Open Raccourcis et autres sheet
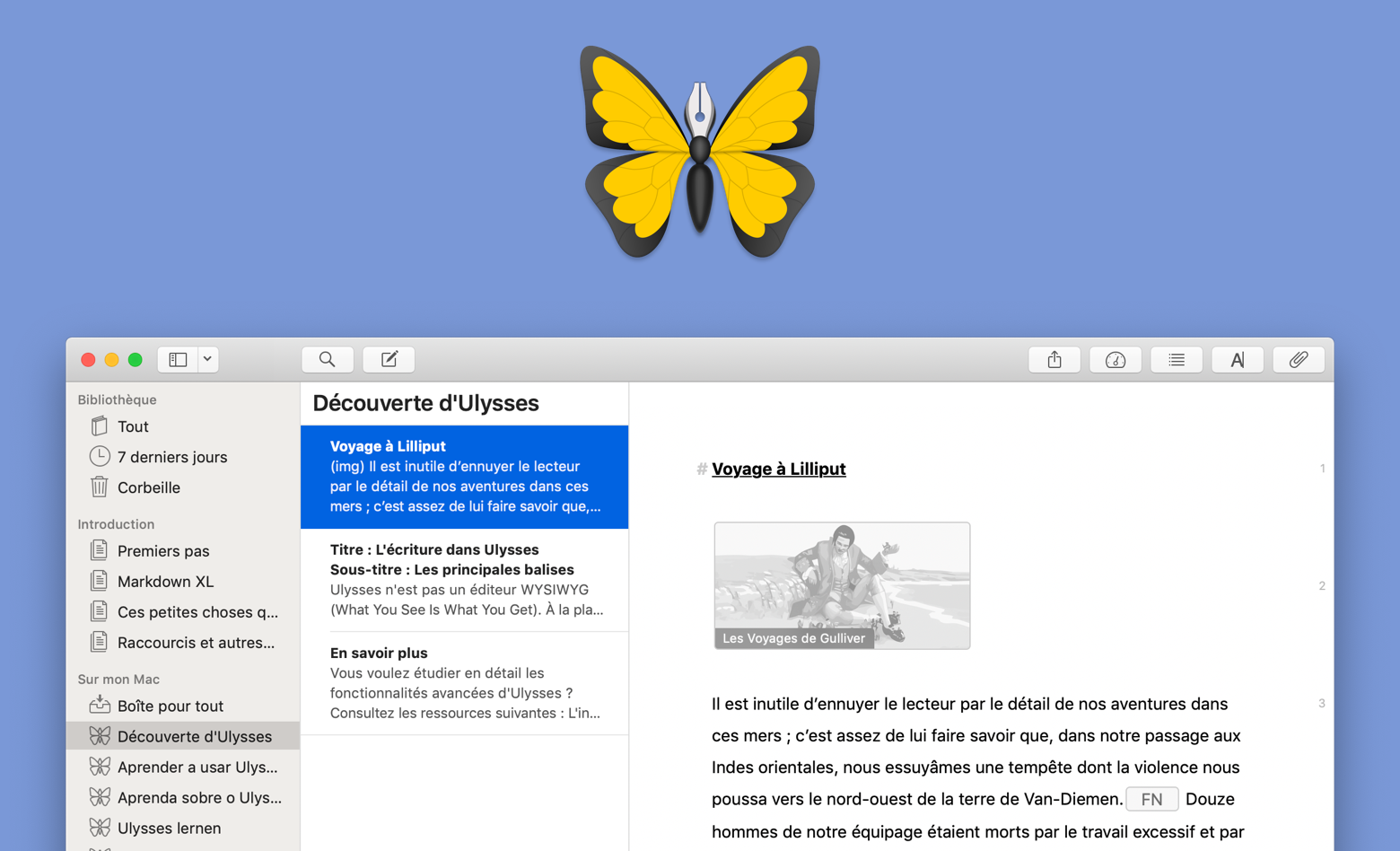This screenshot has width=1400, height=851. (183, 643)
